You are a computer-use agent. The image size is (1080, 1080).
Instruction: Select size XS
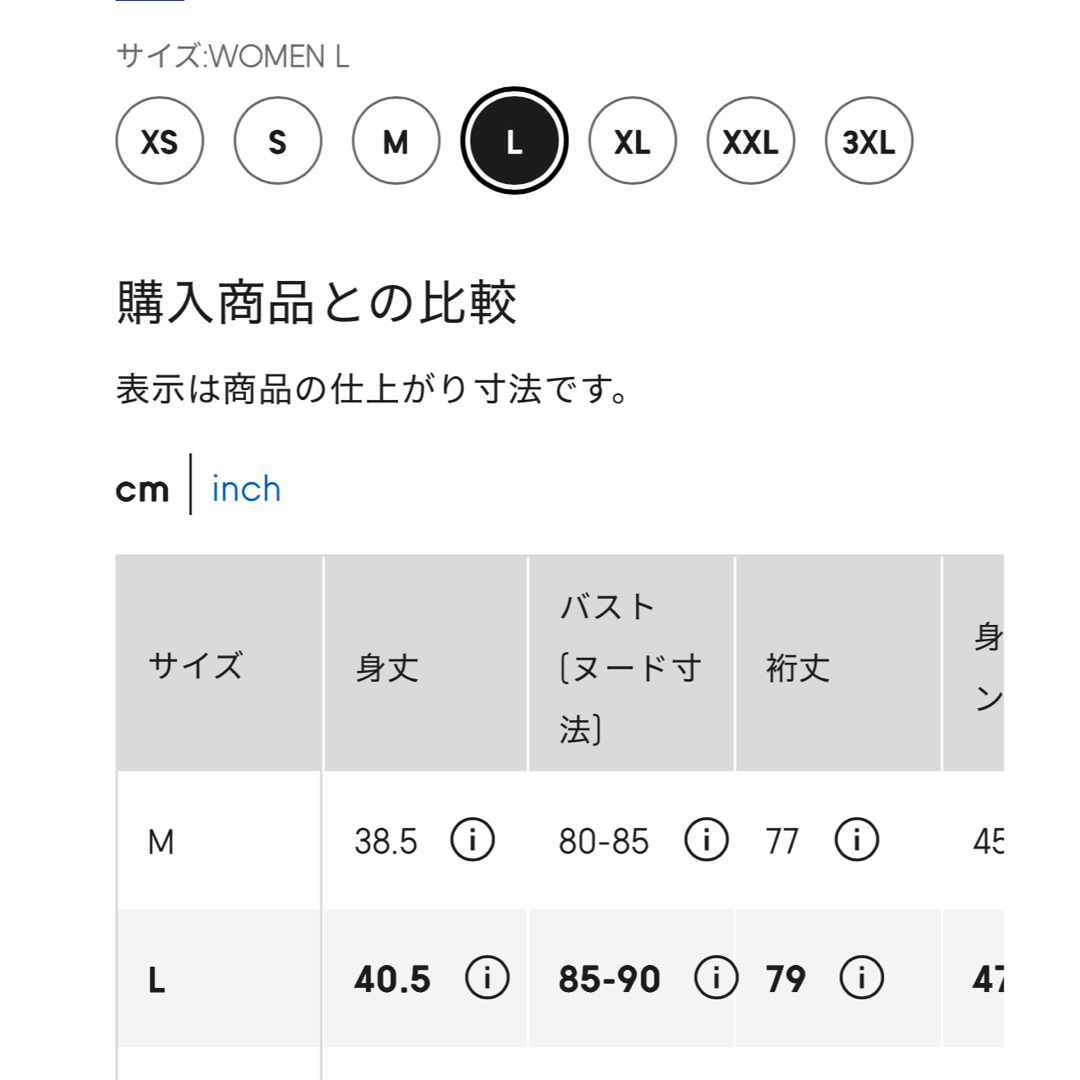160,141
